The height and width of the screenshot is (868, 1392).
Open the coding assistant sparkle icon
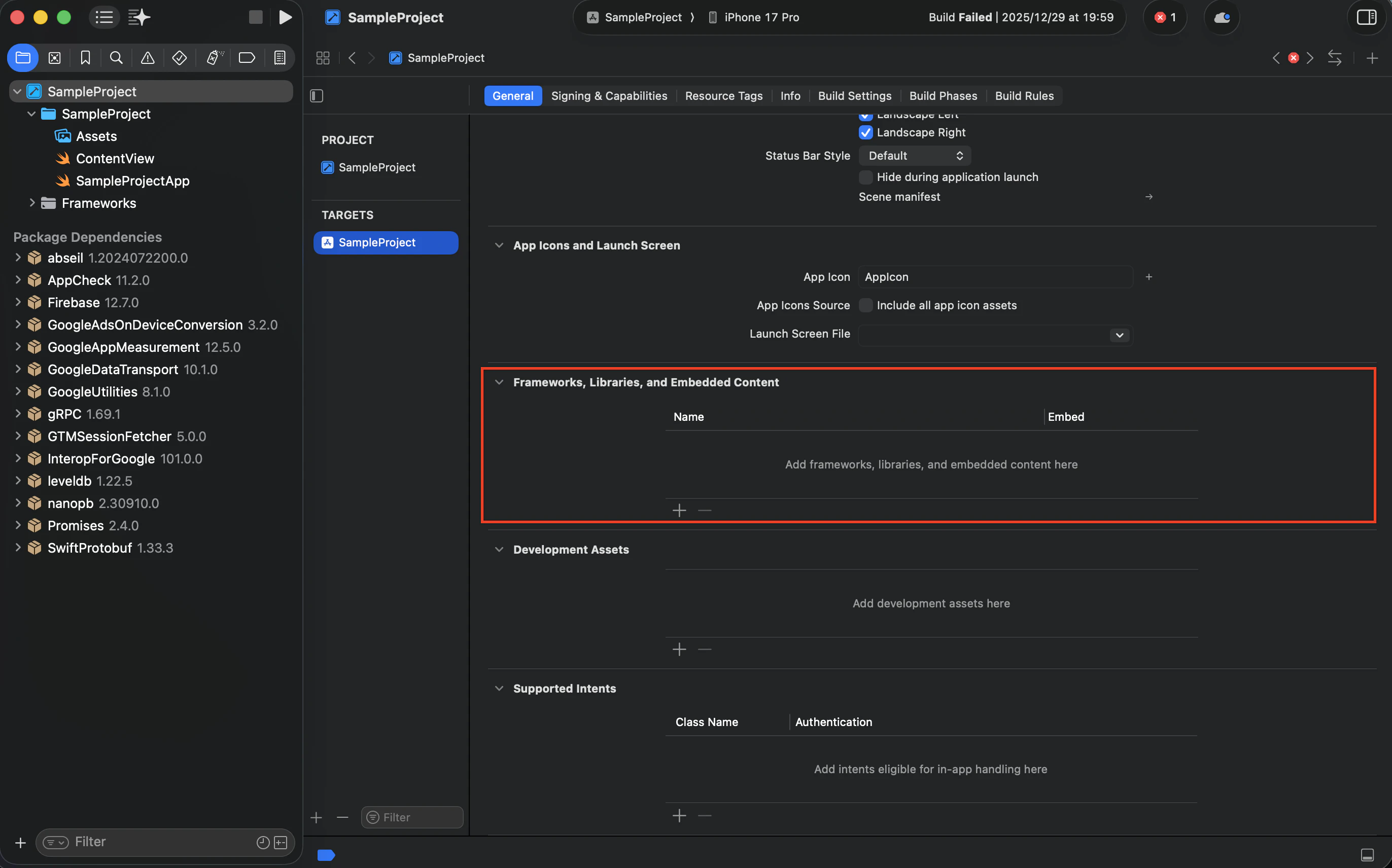point(139,17)
